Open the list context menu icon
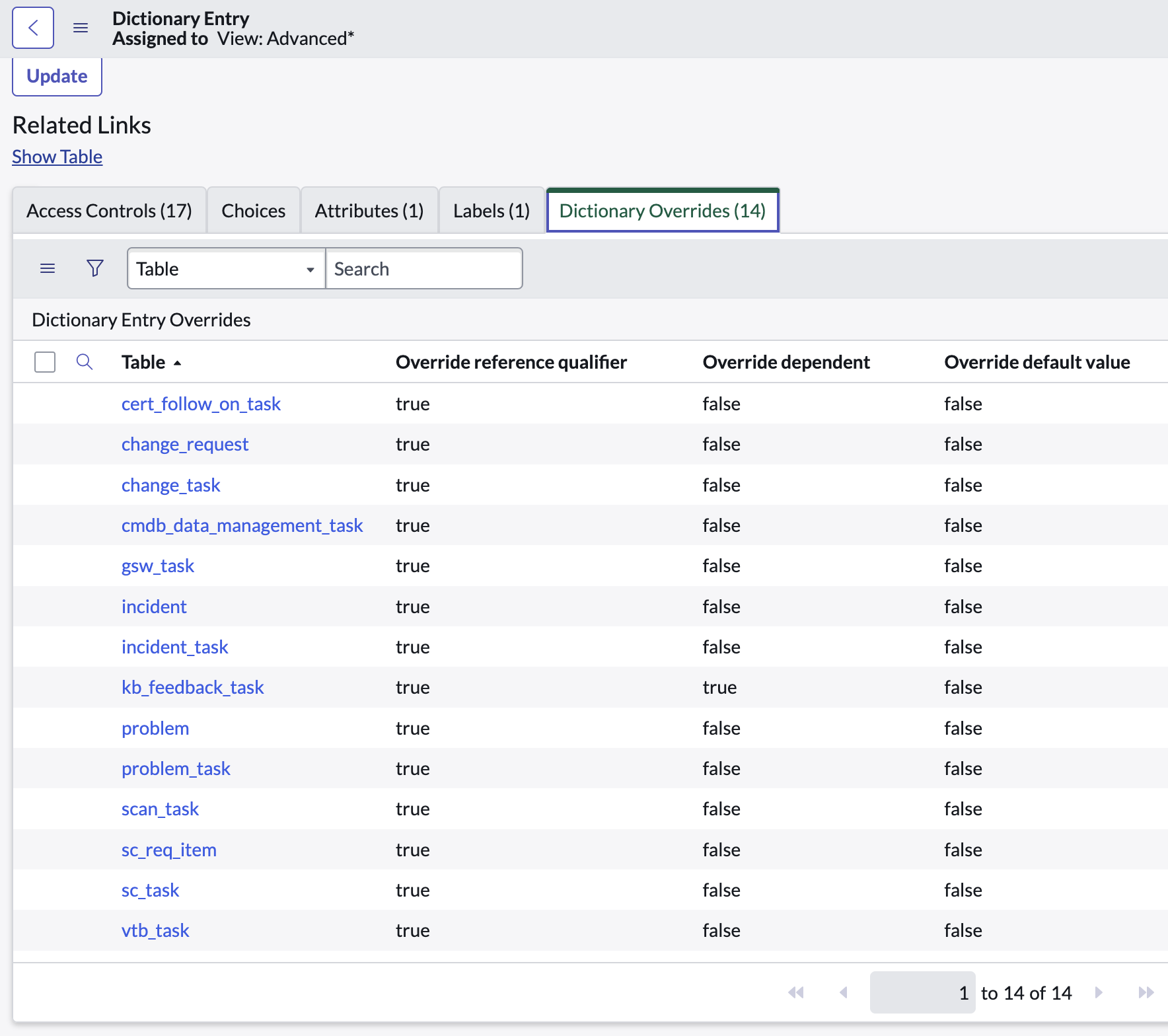Image resolution: width=1168 pixels, height=1036 pixels. [x=47, y=268]
